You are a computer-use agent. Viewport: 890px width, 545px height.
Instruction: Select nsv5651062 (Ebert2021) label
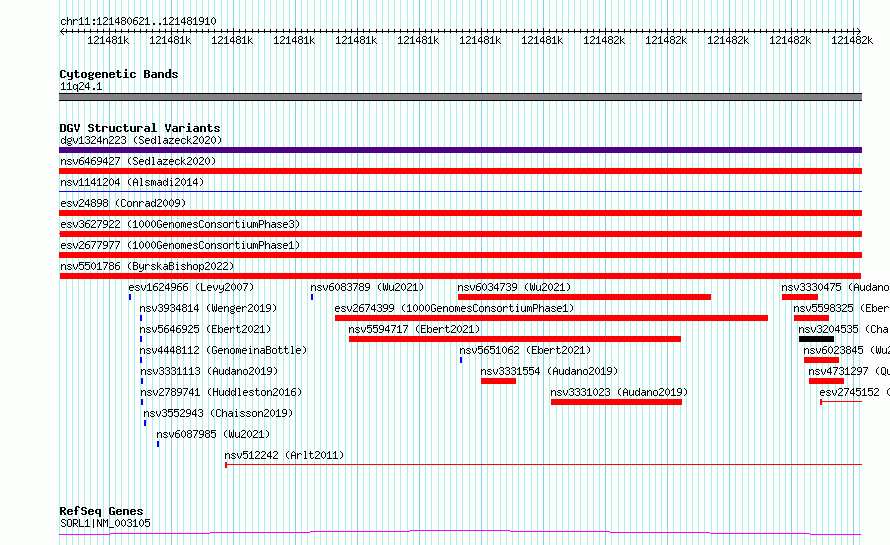[525, 350]
